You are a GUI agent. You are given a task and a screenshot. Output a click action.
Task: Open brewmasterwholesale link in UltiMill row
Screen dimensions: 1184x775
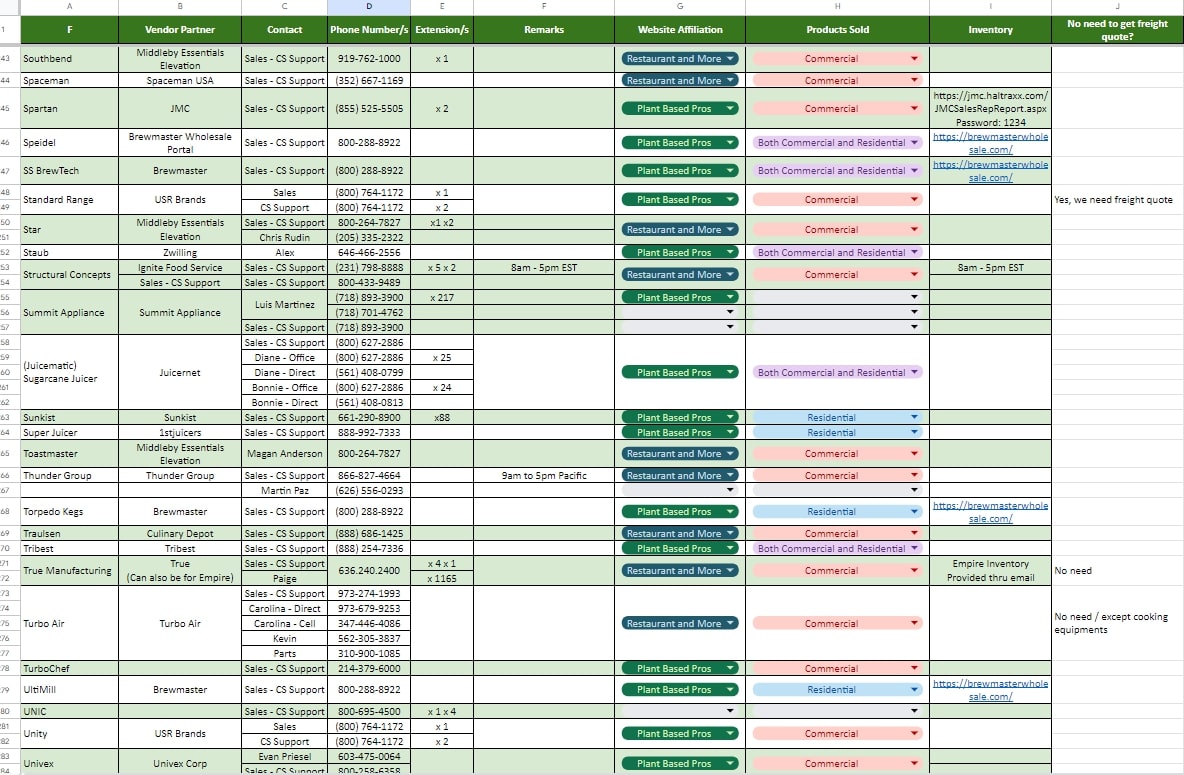pos(990,690)
